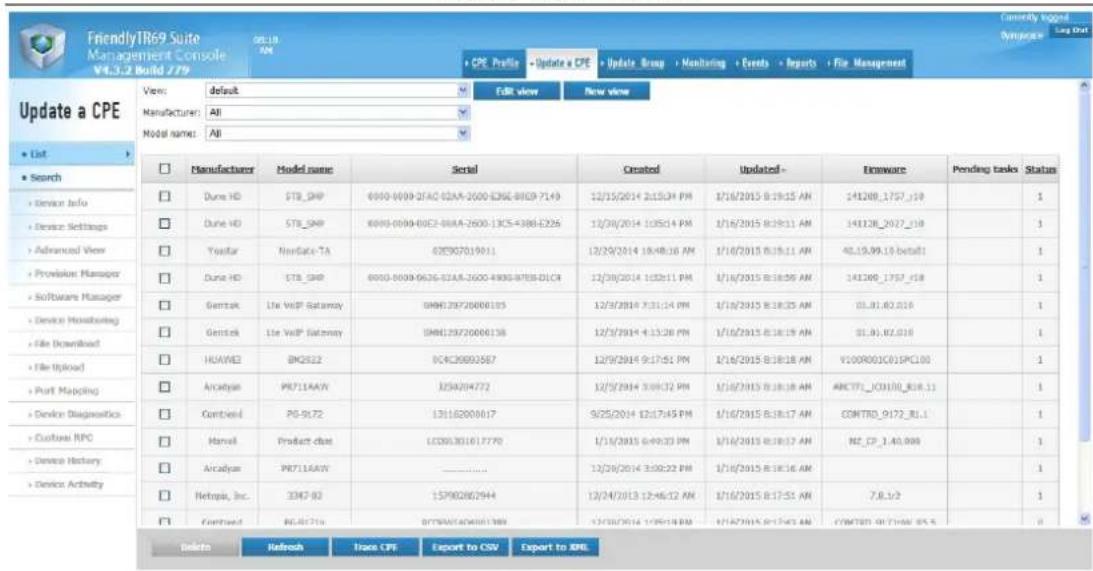Sort by Model name column header
The image size is (1093, 571).
point(305,169)
